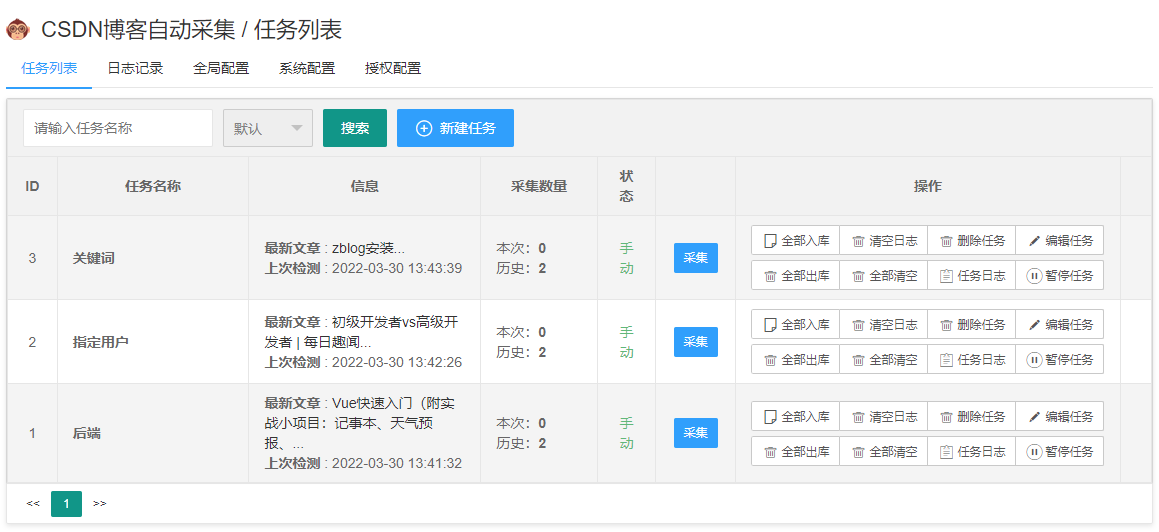
Task: Click 编辑任务 for task 关键词
Action: pos(1059,240)
